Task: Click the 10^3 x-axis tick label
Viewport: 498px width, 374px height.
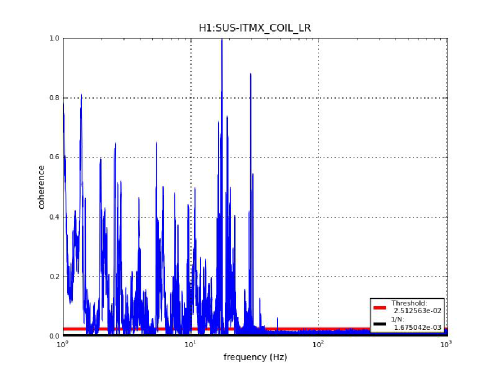Action: coord(446,344)
